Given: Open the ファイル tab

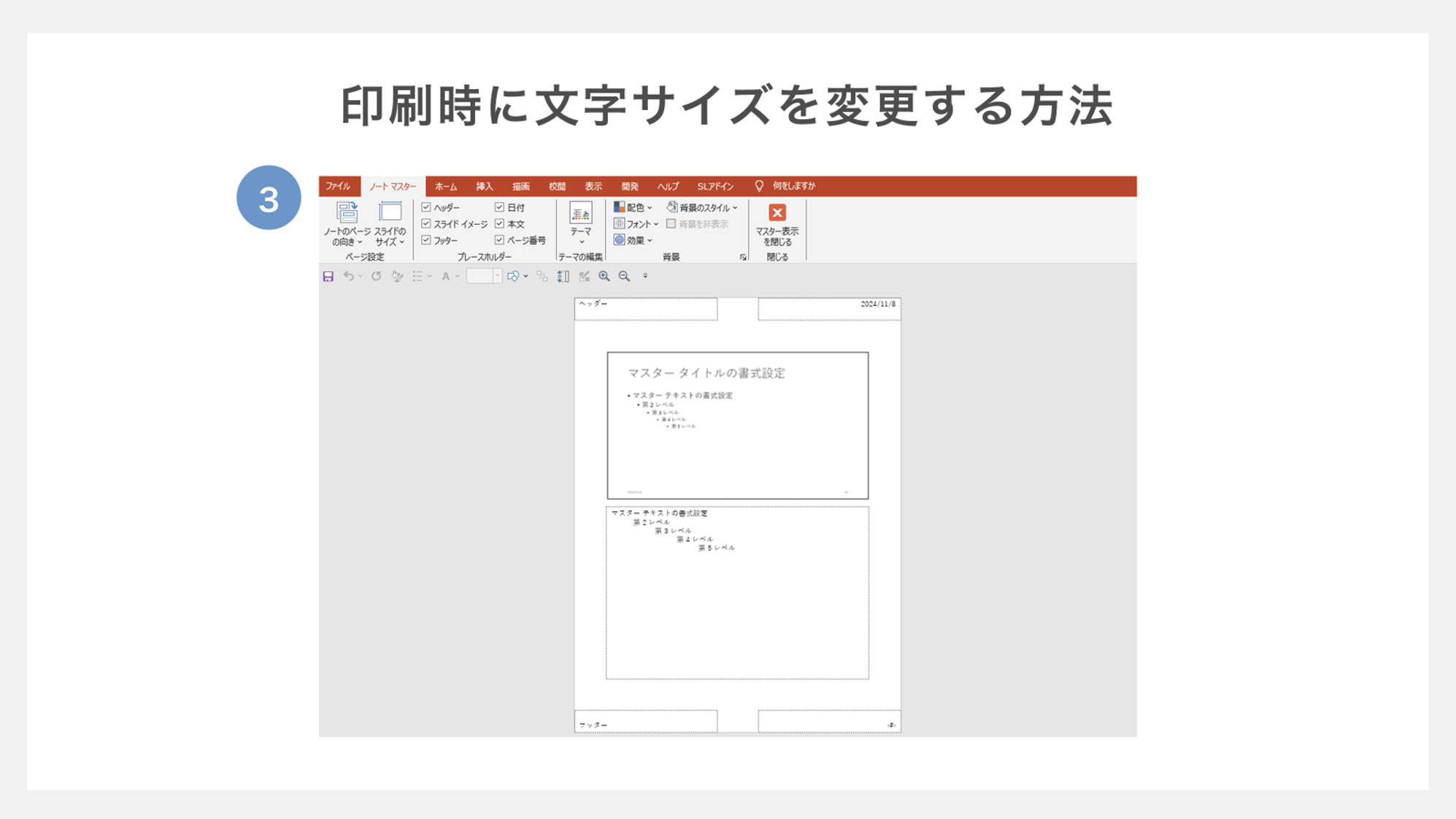Looking at the screenshot, I should click(338, 186).
